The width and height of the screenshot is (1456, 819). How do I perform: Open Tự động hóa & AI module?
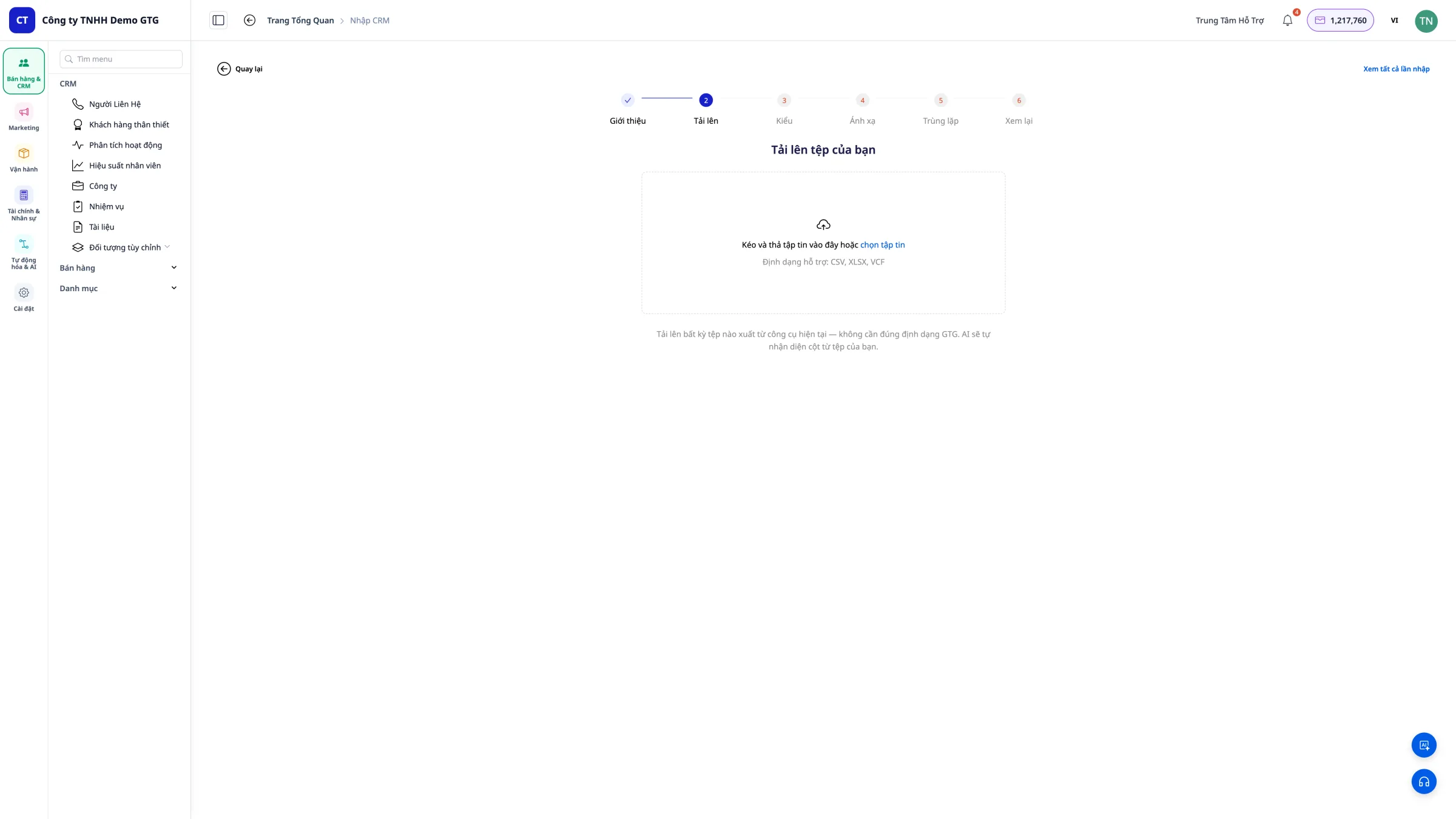[24, 252]
